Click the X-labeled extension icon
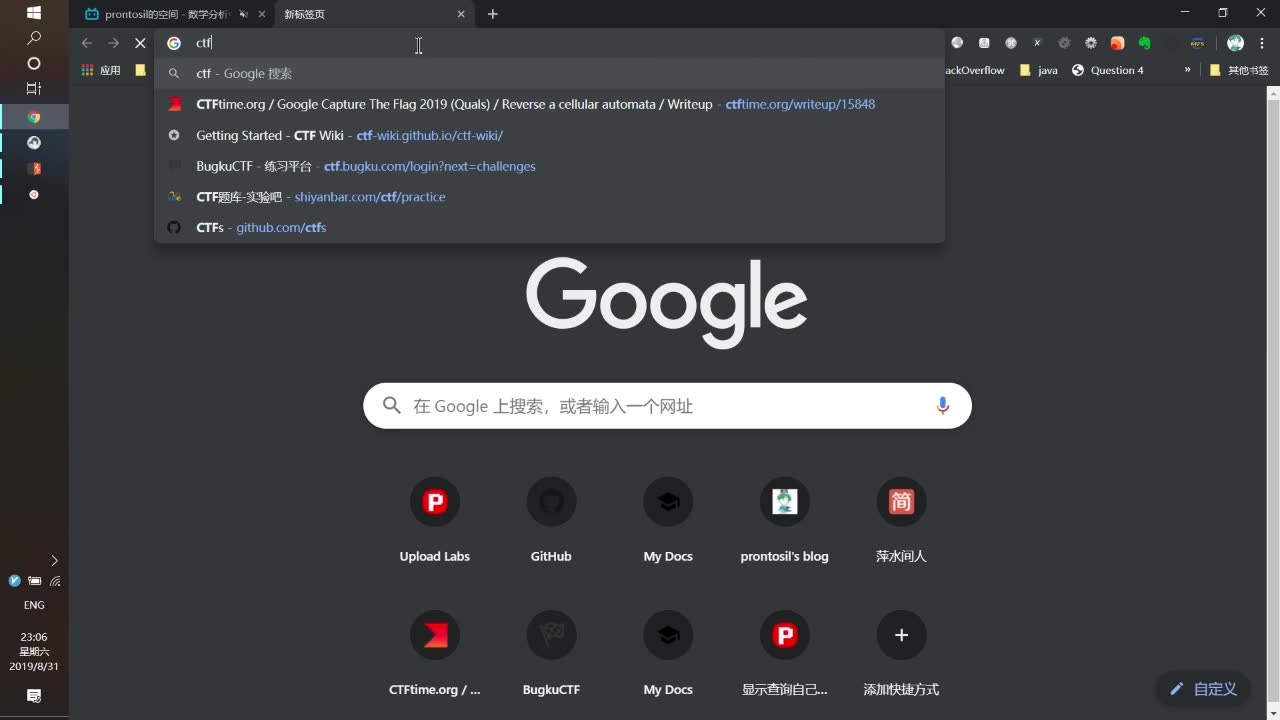This screenshot has height=720, width=1280. click(x=1037, y=43)
